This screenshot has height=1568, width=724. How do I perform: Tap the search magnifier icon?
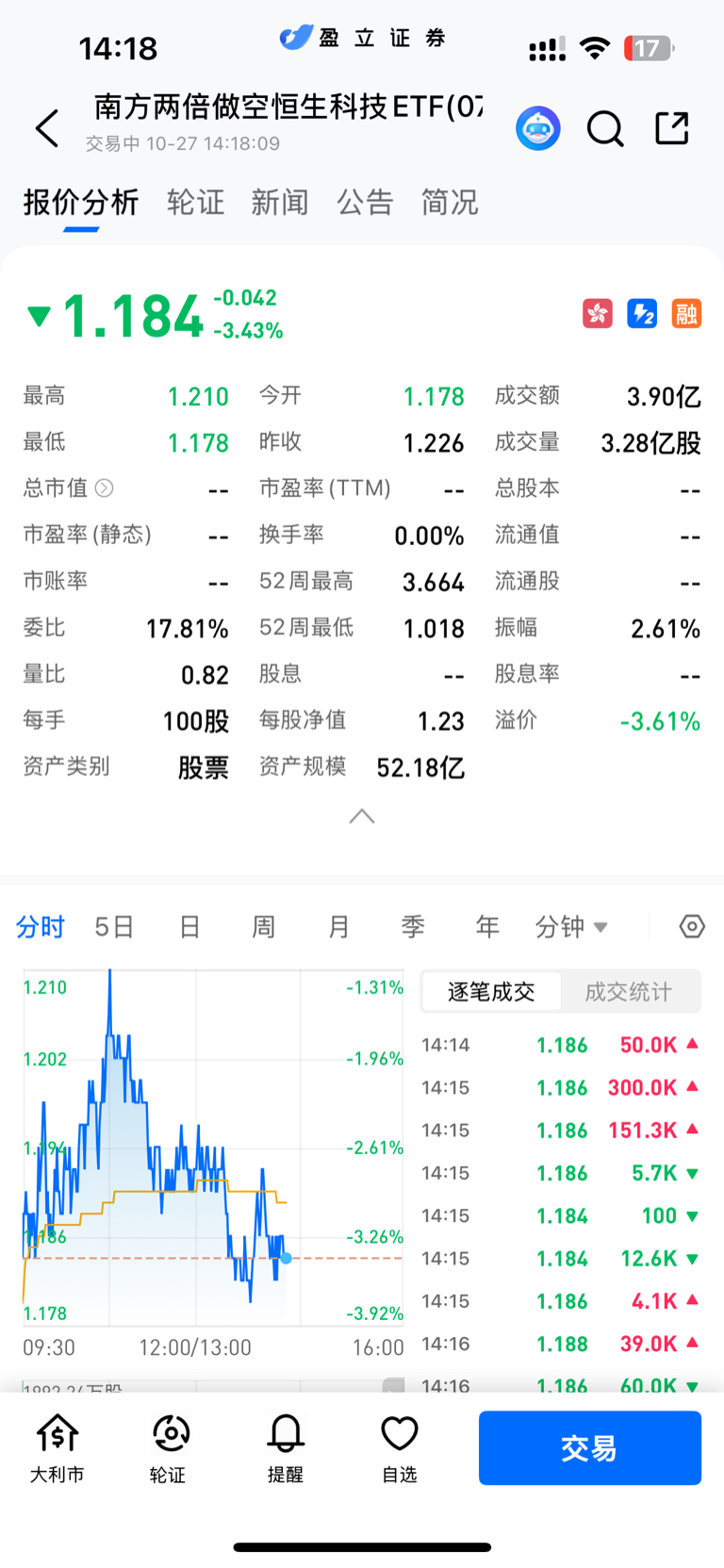coord(605,128)
